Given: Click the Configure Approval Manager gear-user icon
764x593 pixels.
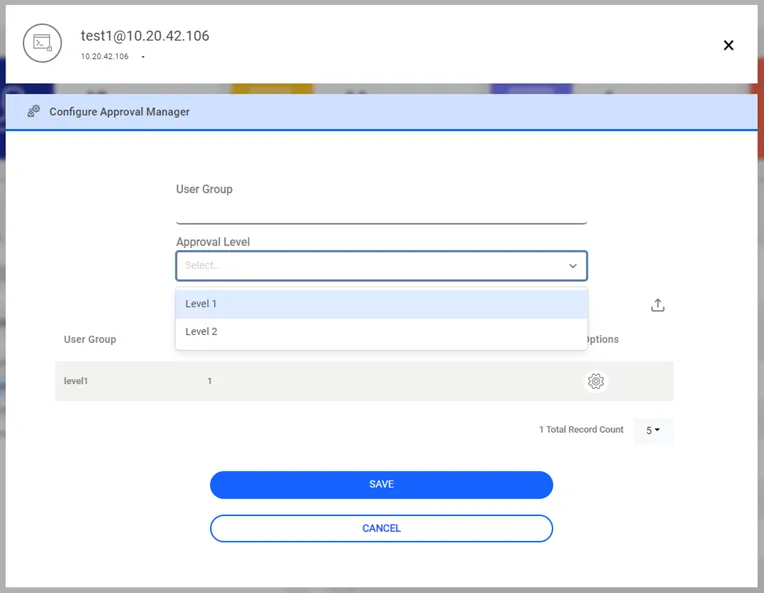Looking at the screenshot, I should 34,112.
